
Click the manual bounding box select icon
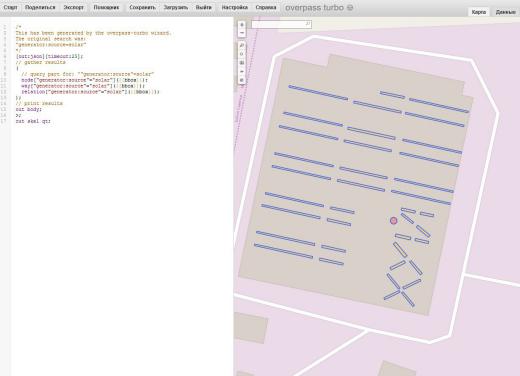242,62
